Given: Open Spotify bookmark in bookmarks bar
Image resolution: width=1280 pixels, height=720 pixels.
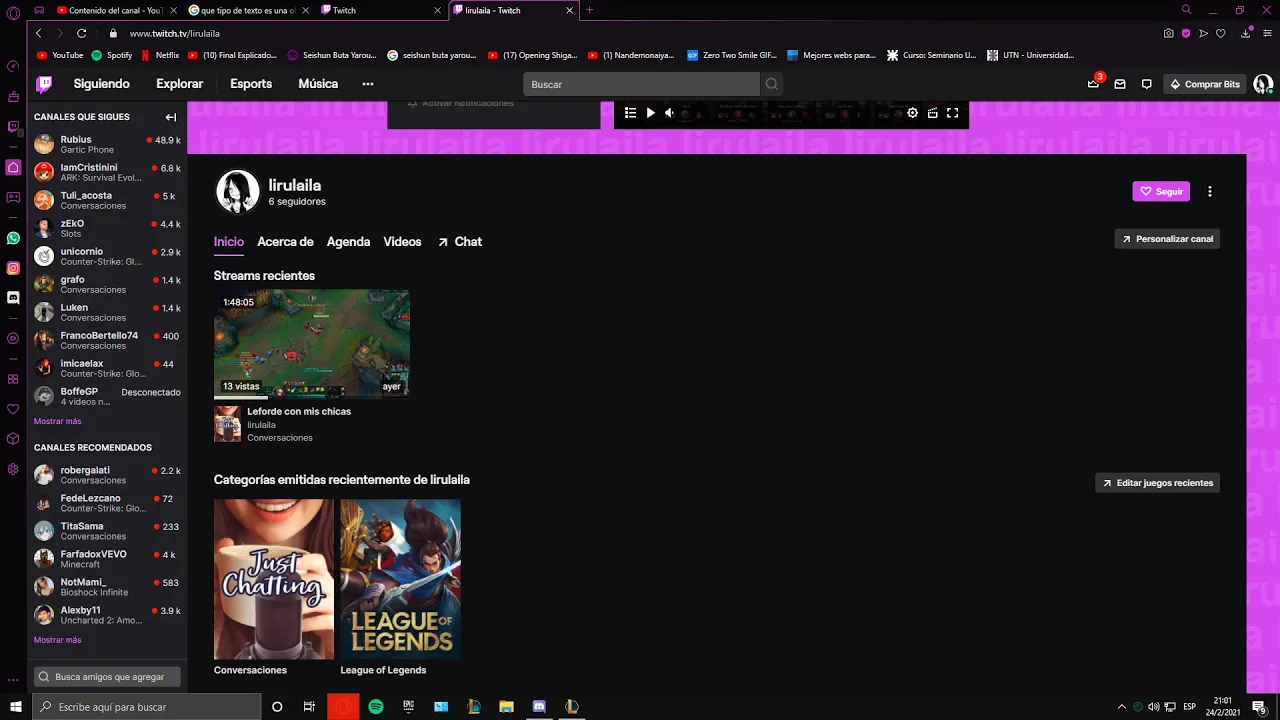Looking at the screenshot, I should point(111,55).
